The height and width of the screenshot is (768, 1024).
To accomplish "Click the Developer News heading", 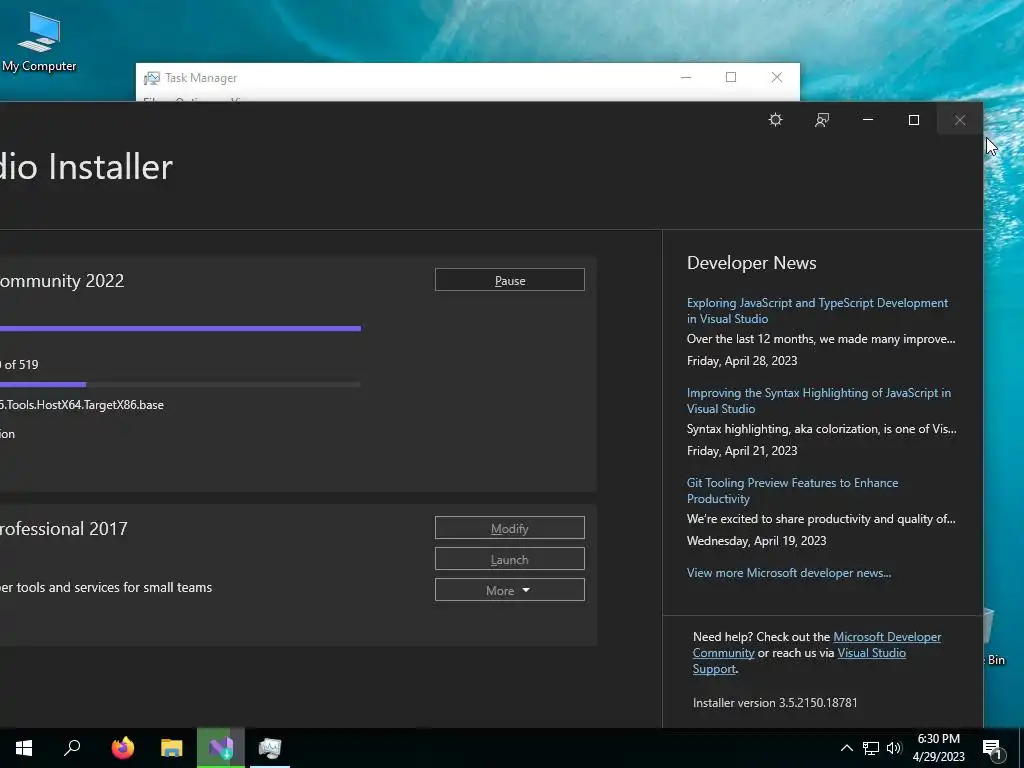I will tap(751, 263).
